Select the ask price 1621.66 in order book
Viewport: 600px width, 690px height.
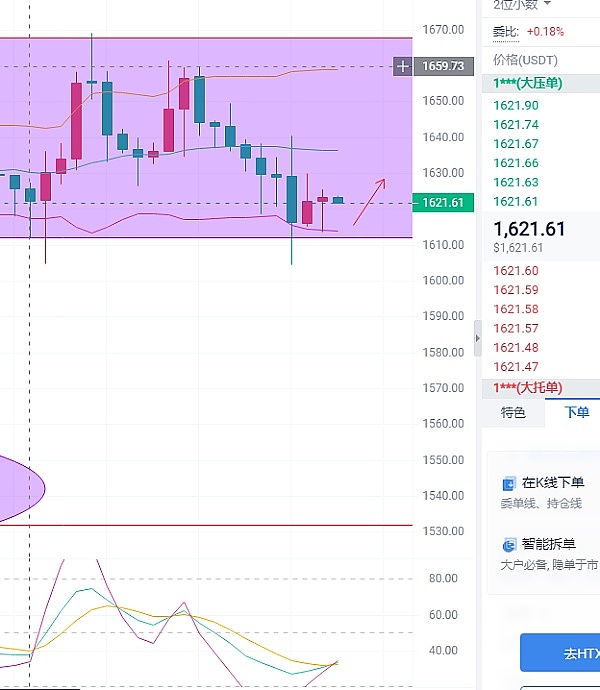[516, 163]
